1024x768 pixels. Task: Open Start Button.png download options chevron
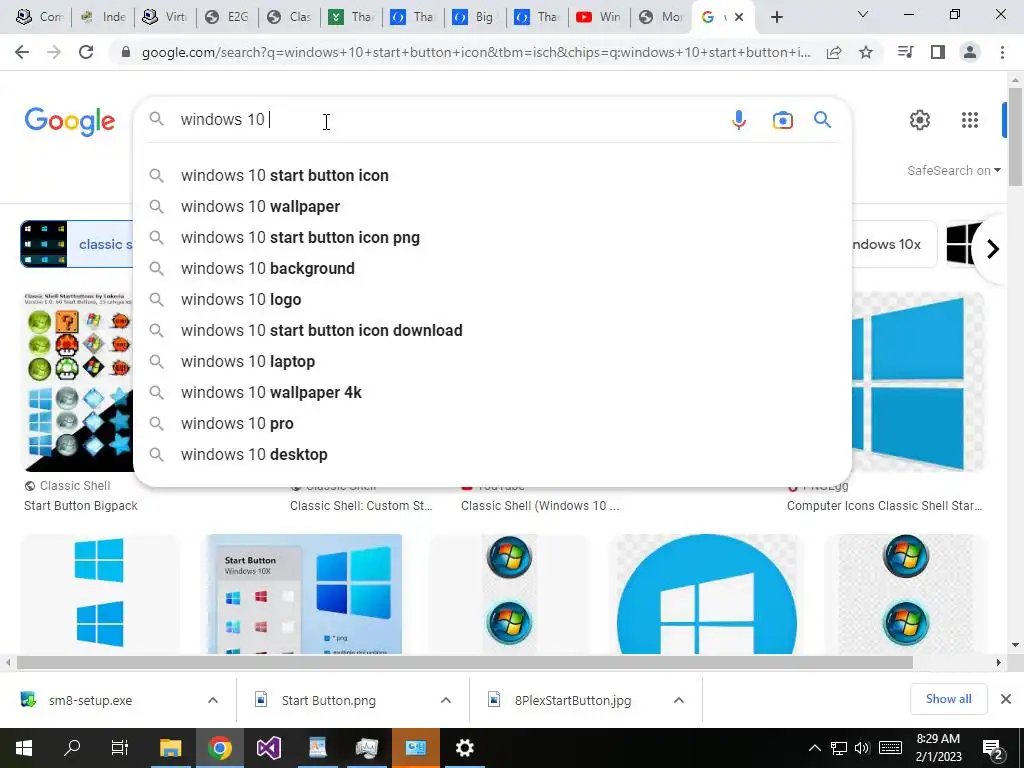click(x=446, y=700)
